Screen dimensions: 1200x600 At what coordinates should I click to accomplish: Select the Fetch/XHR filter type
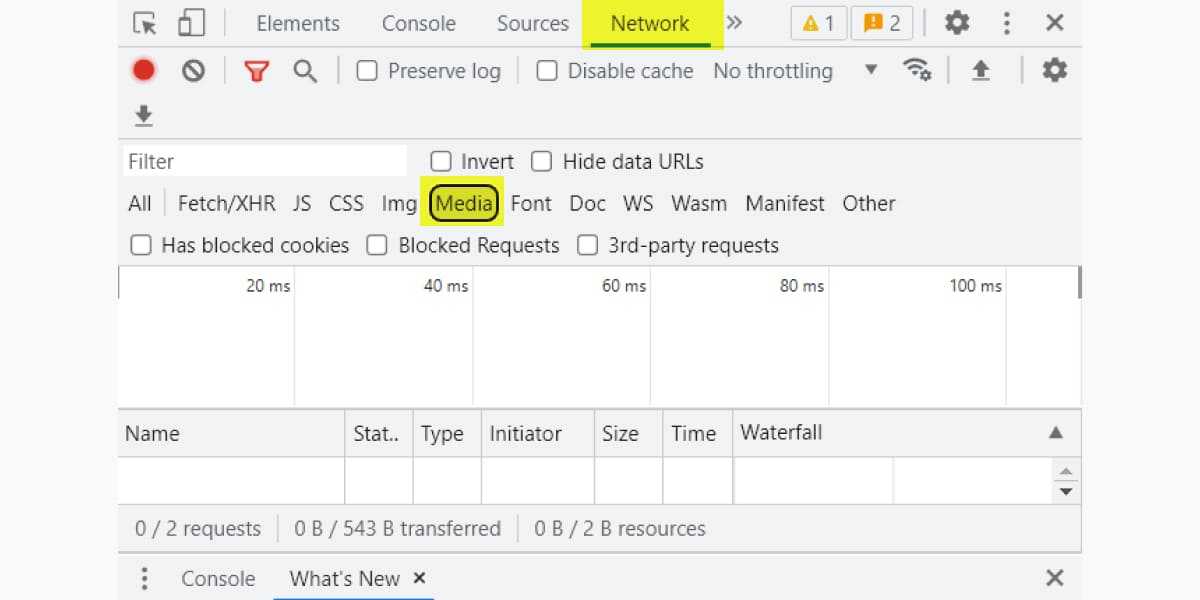(226, 203)
